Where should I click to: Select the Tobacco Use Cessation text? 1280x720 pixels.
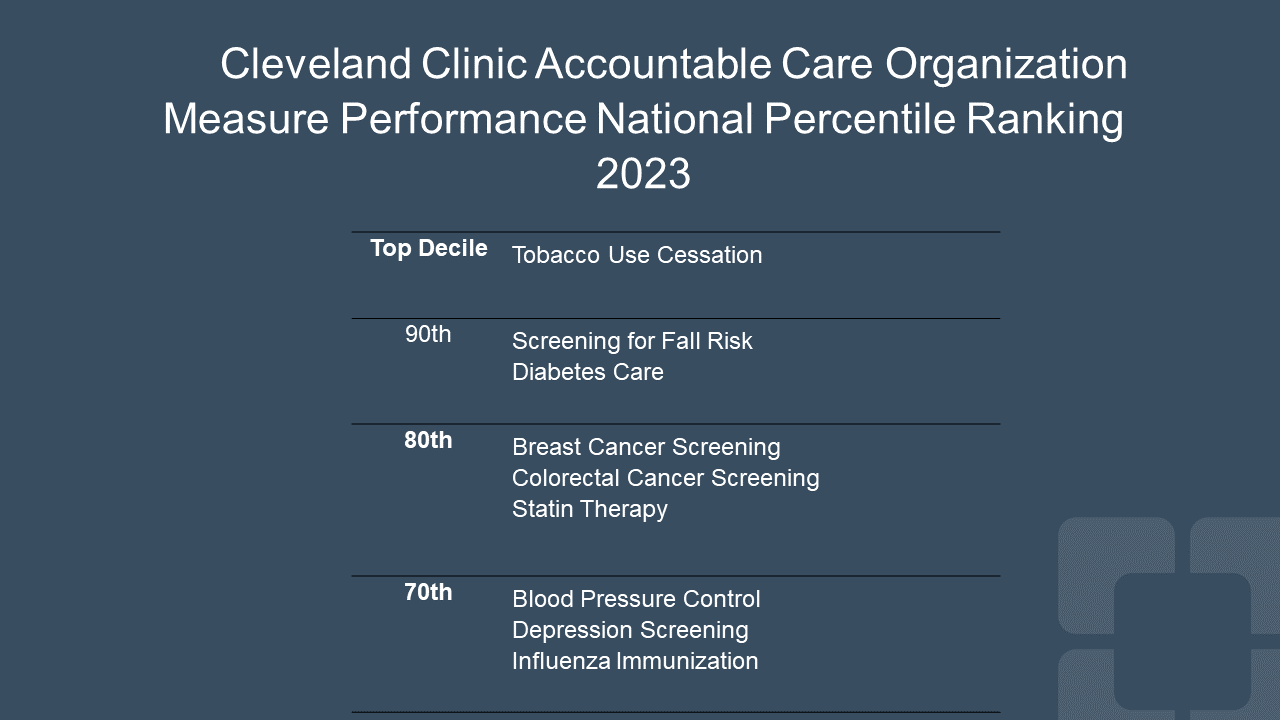tap(637, 255)
